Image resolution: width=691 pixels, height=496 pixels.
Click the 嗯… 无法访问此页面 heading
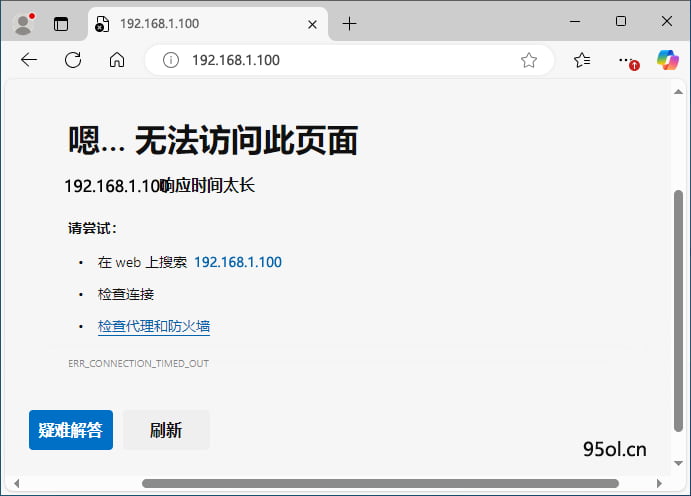[x=212, y=140]
